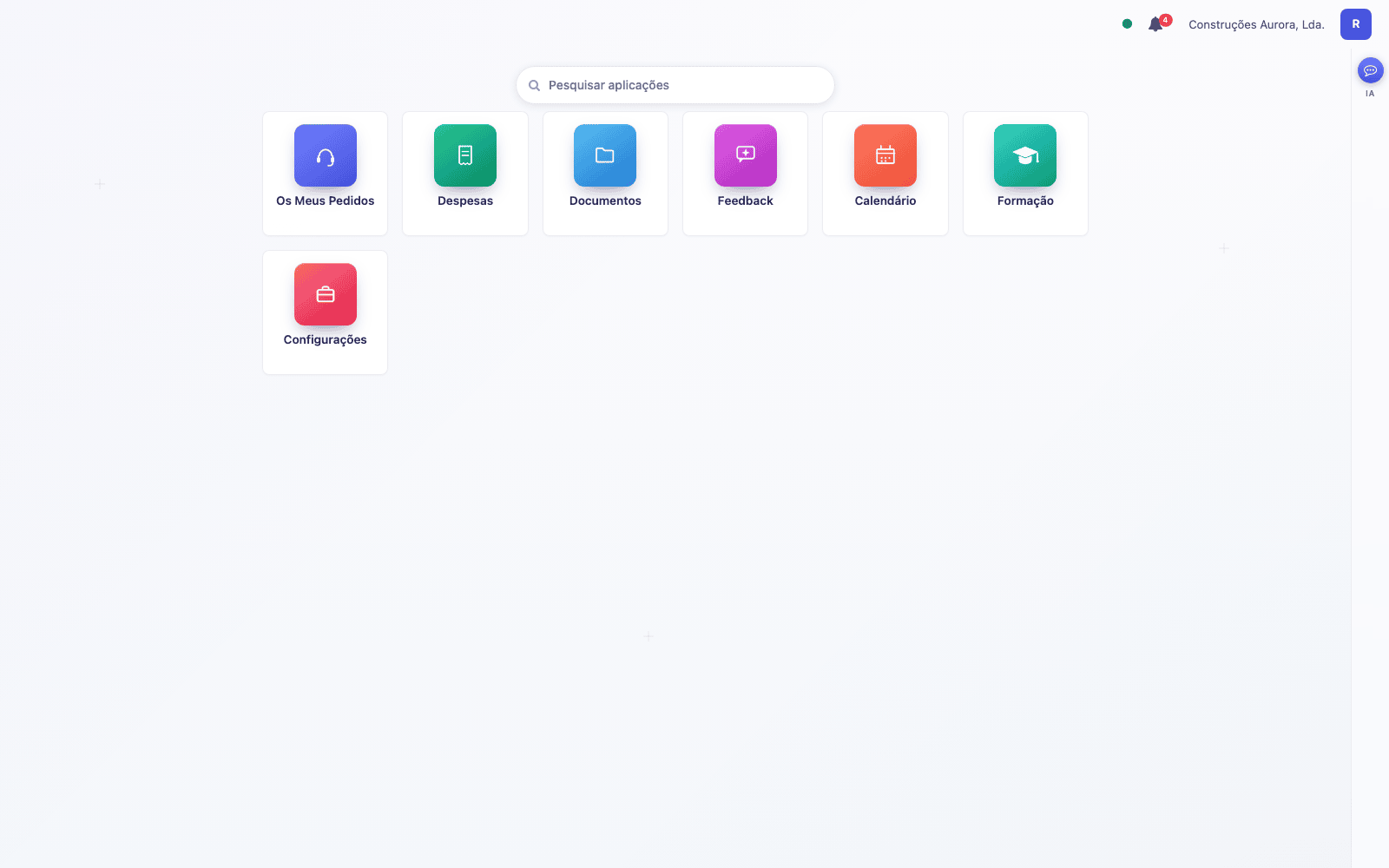Open the notifications bell with badge

(1157, 23)
